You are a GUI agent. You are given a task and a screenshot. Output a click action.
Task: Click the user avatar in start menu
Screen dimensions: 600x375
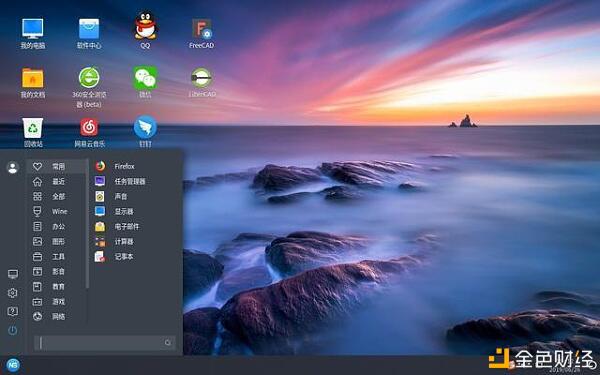click(13, 168)
